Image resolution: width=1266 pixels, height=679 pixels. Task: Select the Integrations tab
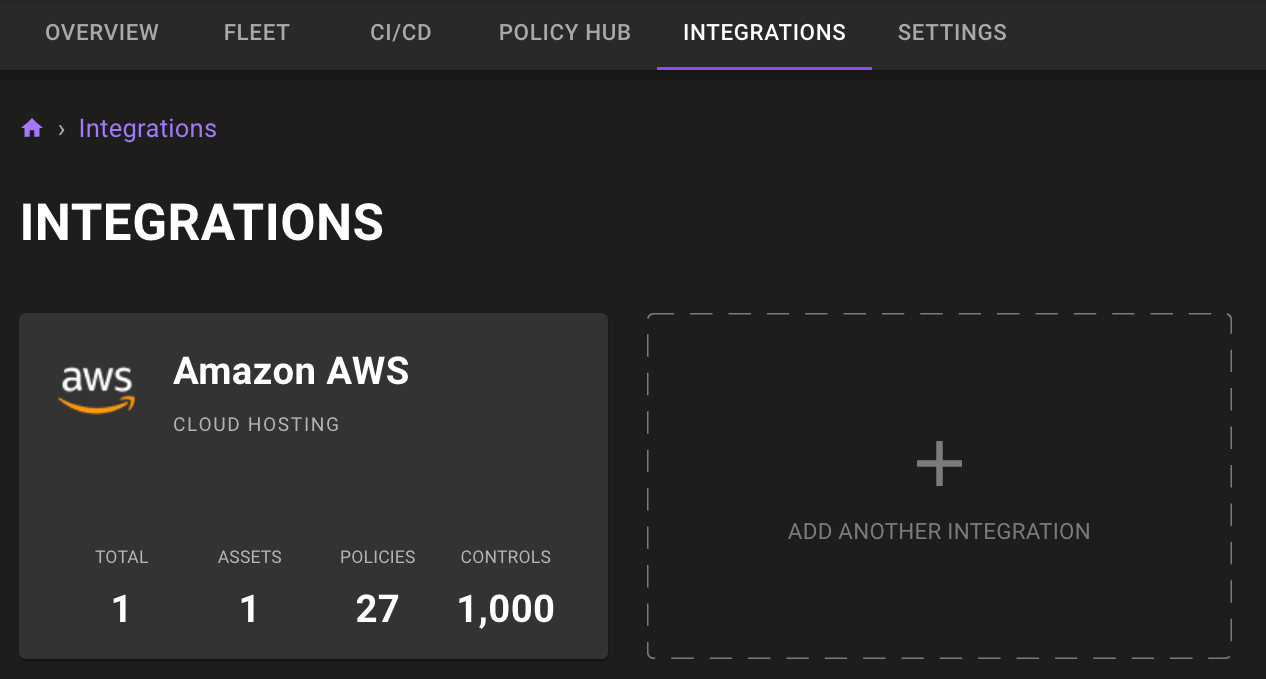coord(764,32)
